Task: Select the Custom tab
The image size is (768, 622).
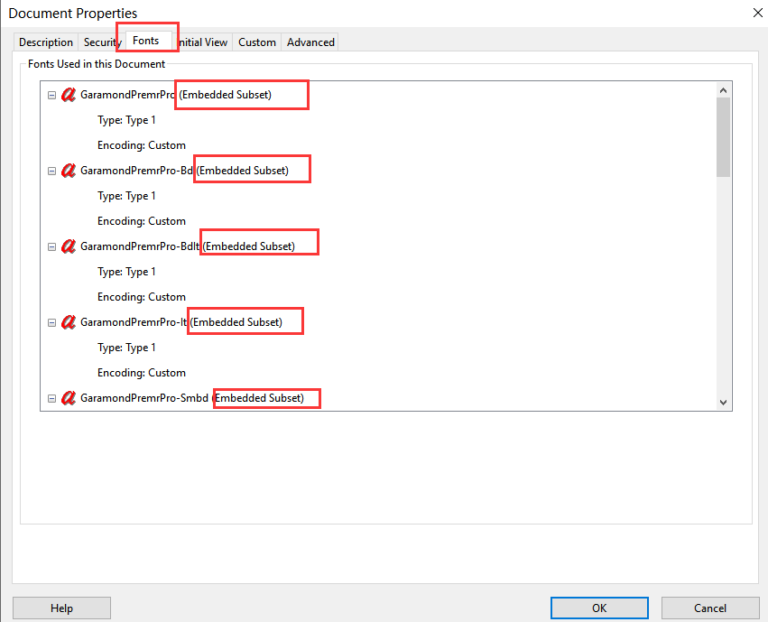Action: [257, 42]
